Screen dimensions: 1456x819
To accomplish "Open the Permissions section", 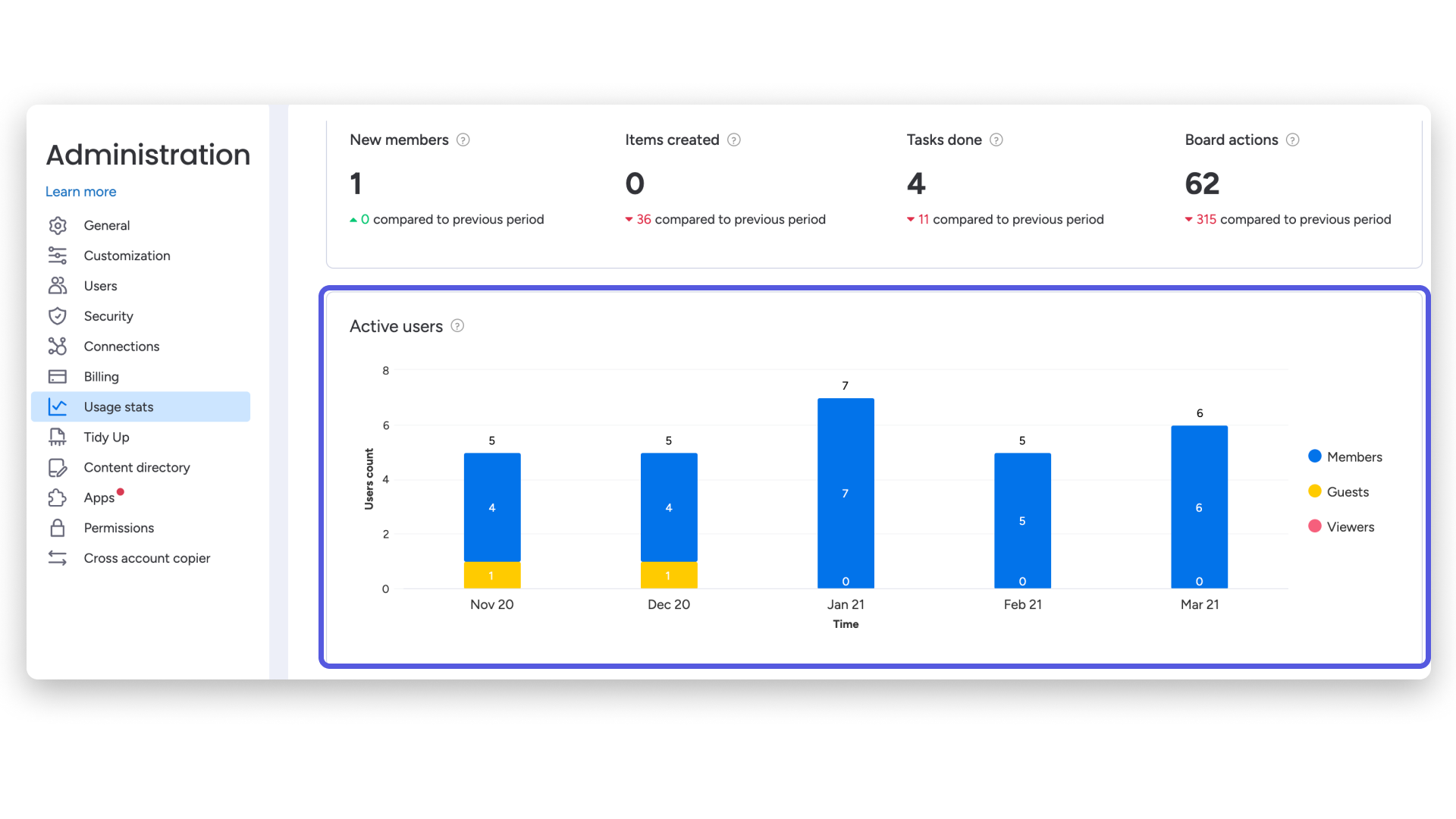I will coord(140,528).
